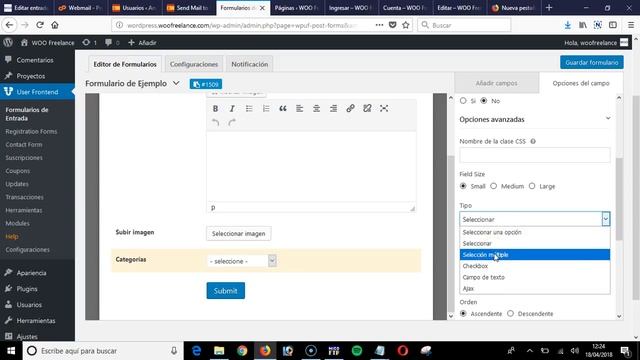Image resolution: width=640 pixels, height=360 pixels.
Task: Align text center in editor
Action: [x=316, y=109]
